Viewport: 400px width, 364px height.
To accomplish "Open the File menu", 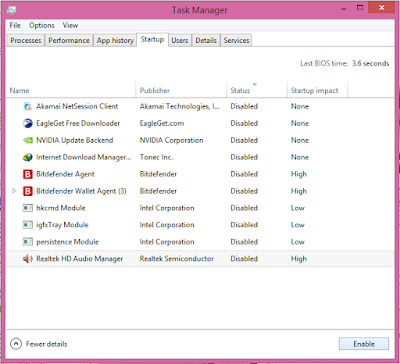I will point(15,25).
